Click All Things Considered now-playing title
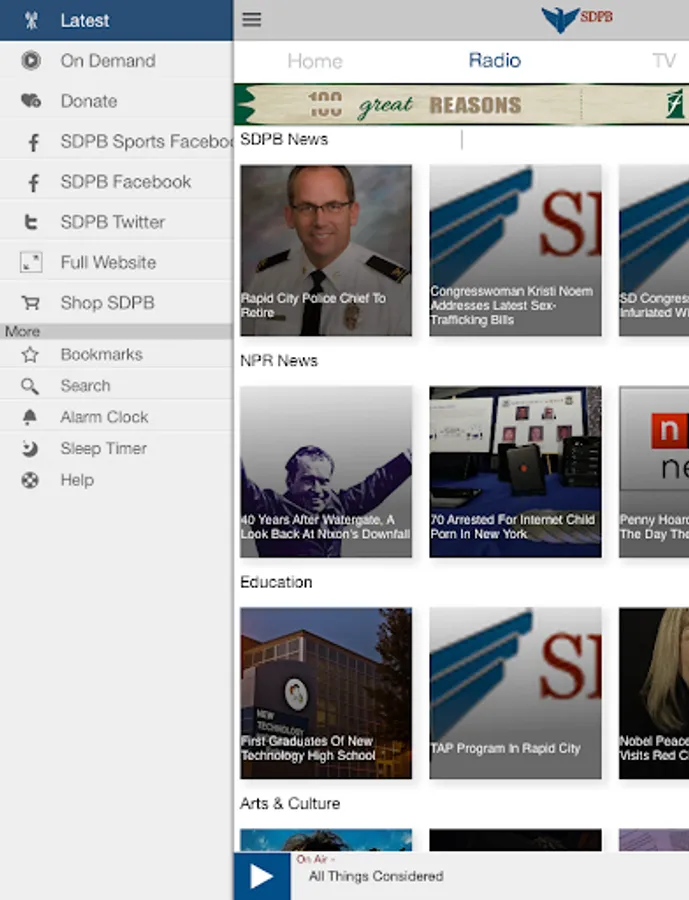The height and width of the screenshot is (900, 689). (376, 876)
